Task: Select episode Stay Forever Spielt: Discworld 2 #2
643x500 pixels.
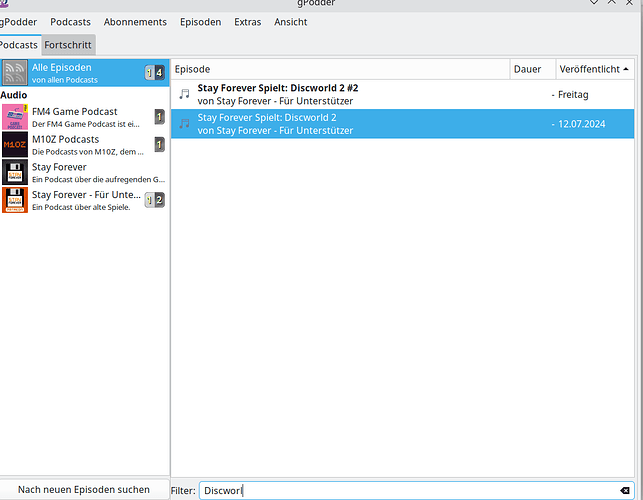Action: [x=402, y=94]
